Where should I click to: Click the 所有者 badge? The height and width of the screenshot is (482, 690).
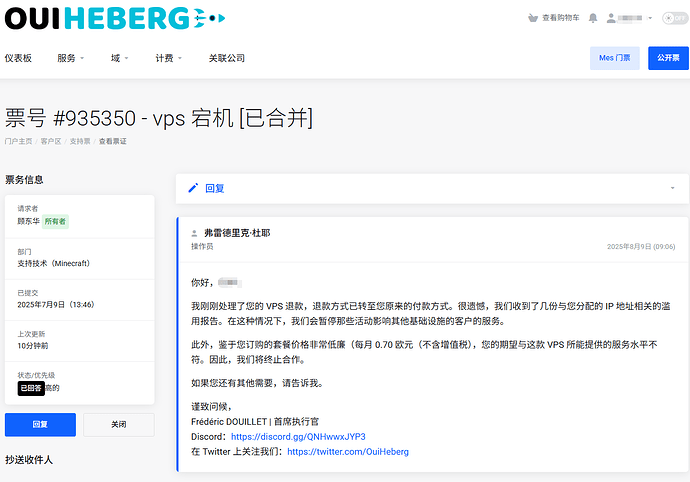point(55,221)
